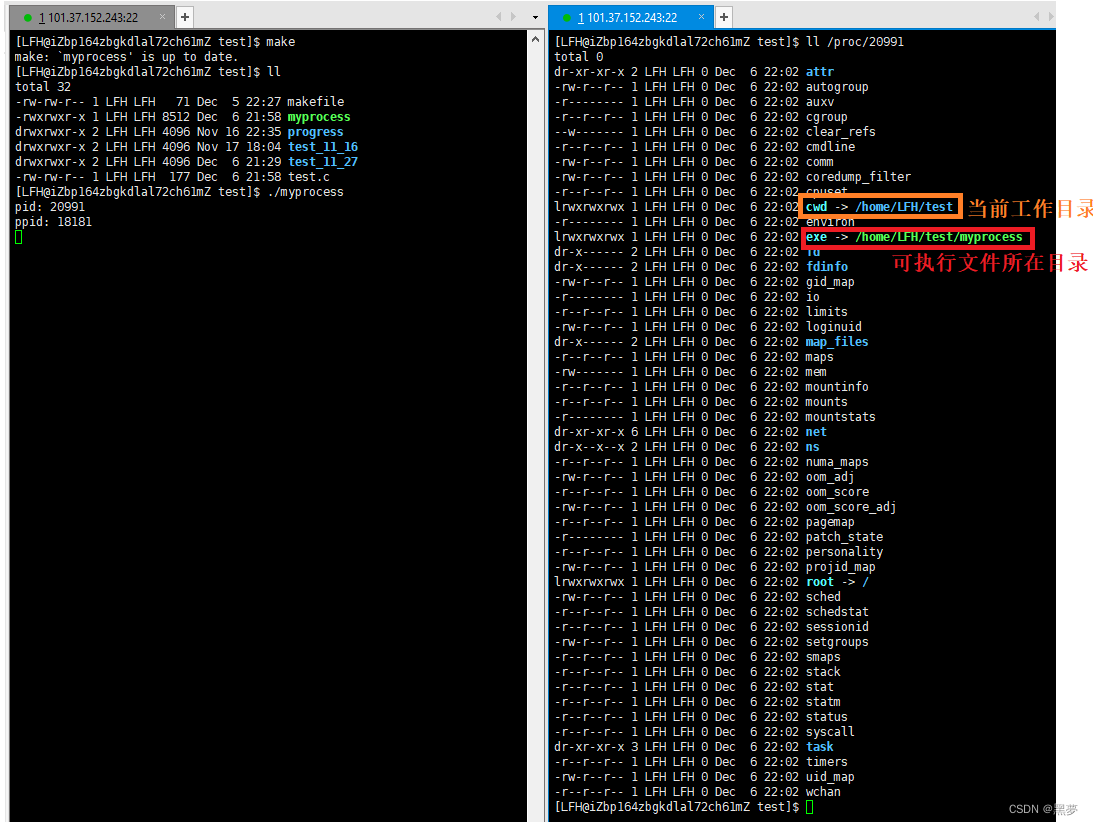The height and width of the screenshot is (825, 1093).
Task: Close the left pane session tab
Action: 162,17
